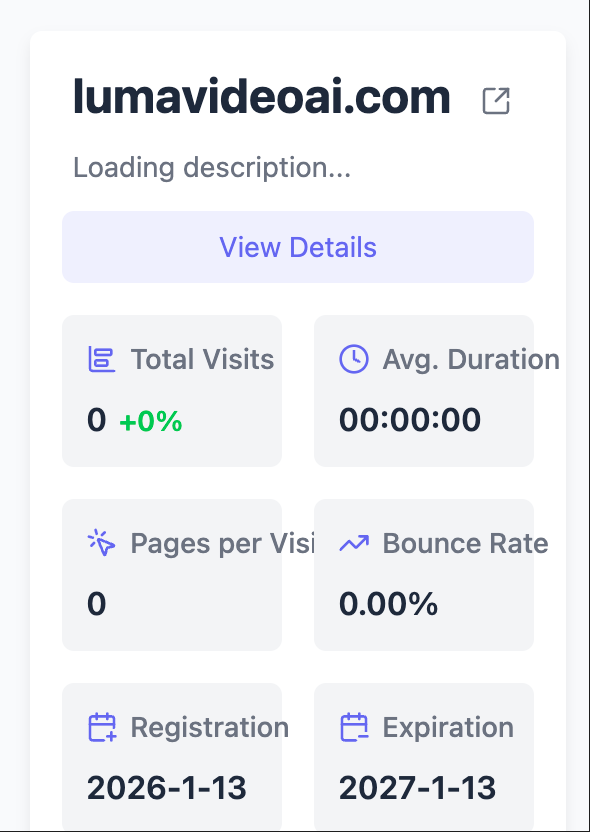The height and width of the screenshot is (832, 590).
Task: Click the Pages per Visit cursor icon
Action: pyautogui.click(x=101, y=543)
